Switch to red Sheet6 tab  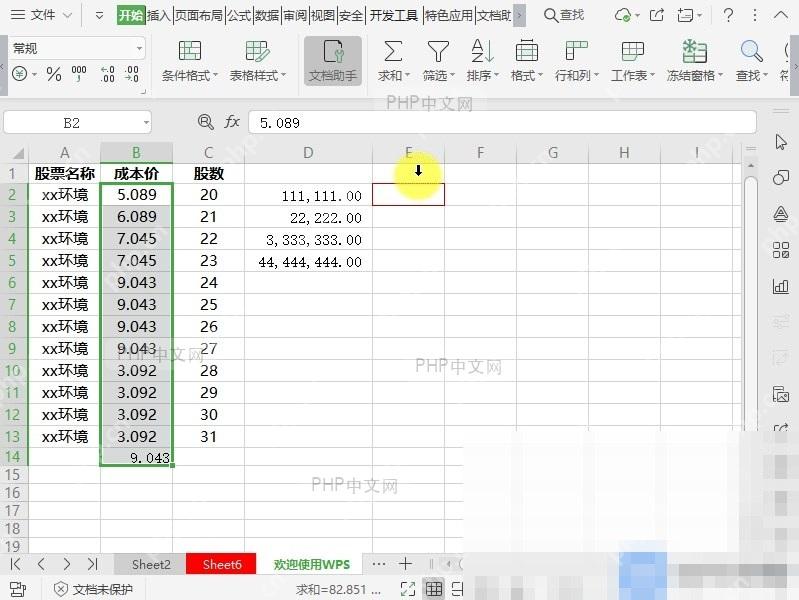point(221,564)
